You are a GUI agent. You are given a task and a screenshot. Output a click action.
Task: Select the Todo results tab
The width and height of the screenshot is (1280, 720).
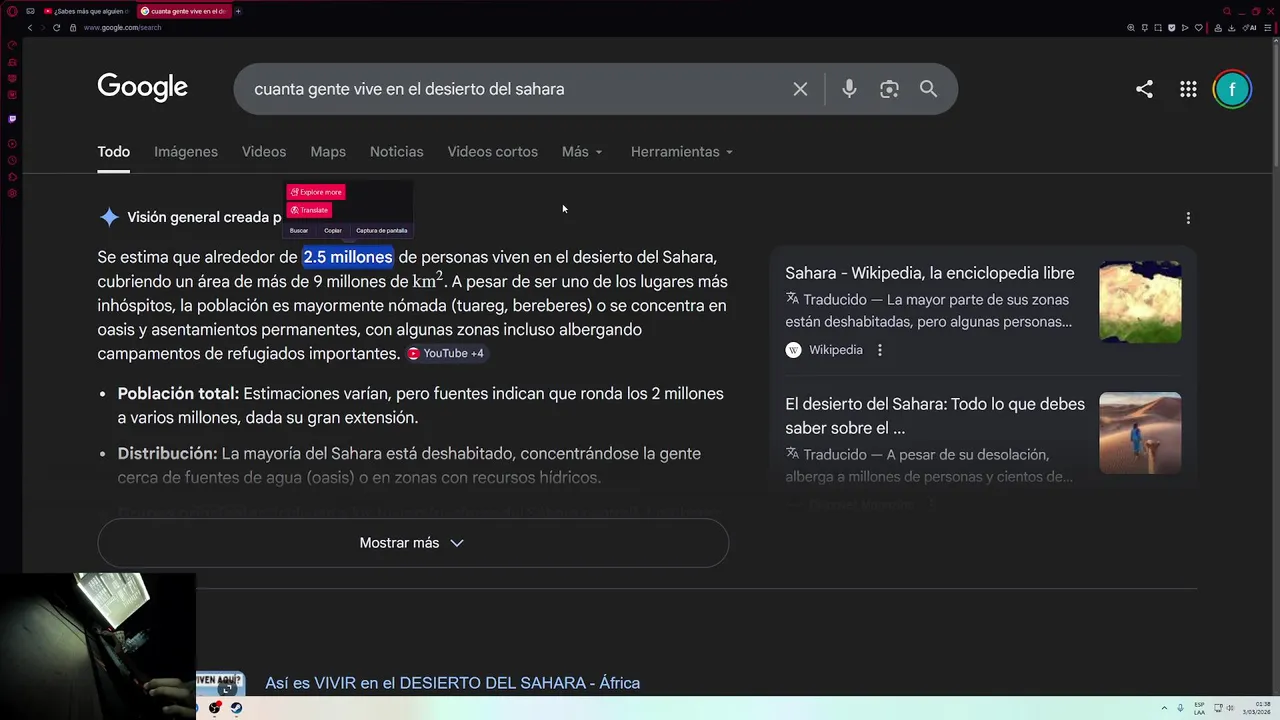[x=114, y=152]
